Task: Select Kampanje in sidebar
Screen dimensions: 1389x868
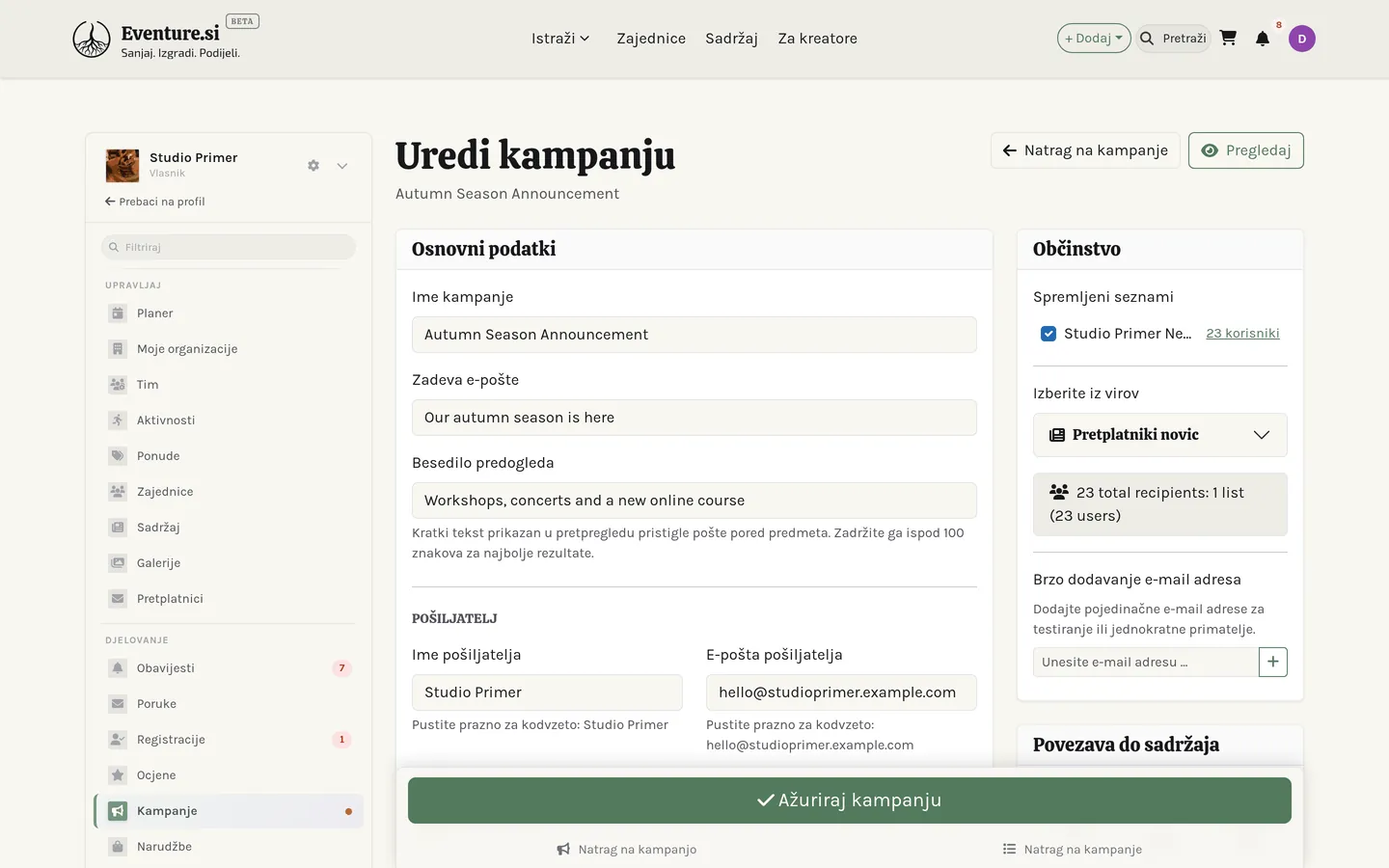Action: pos(229,811)
